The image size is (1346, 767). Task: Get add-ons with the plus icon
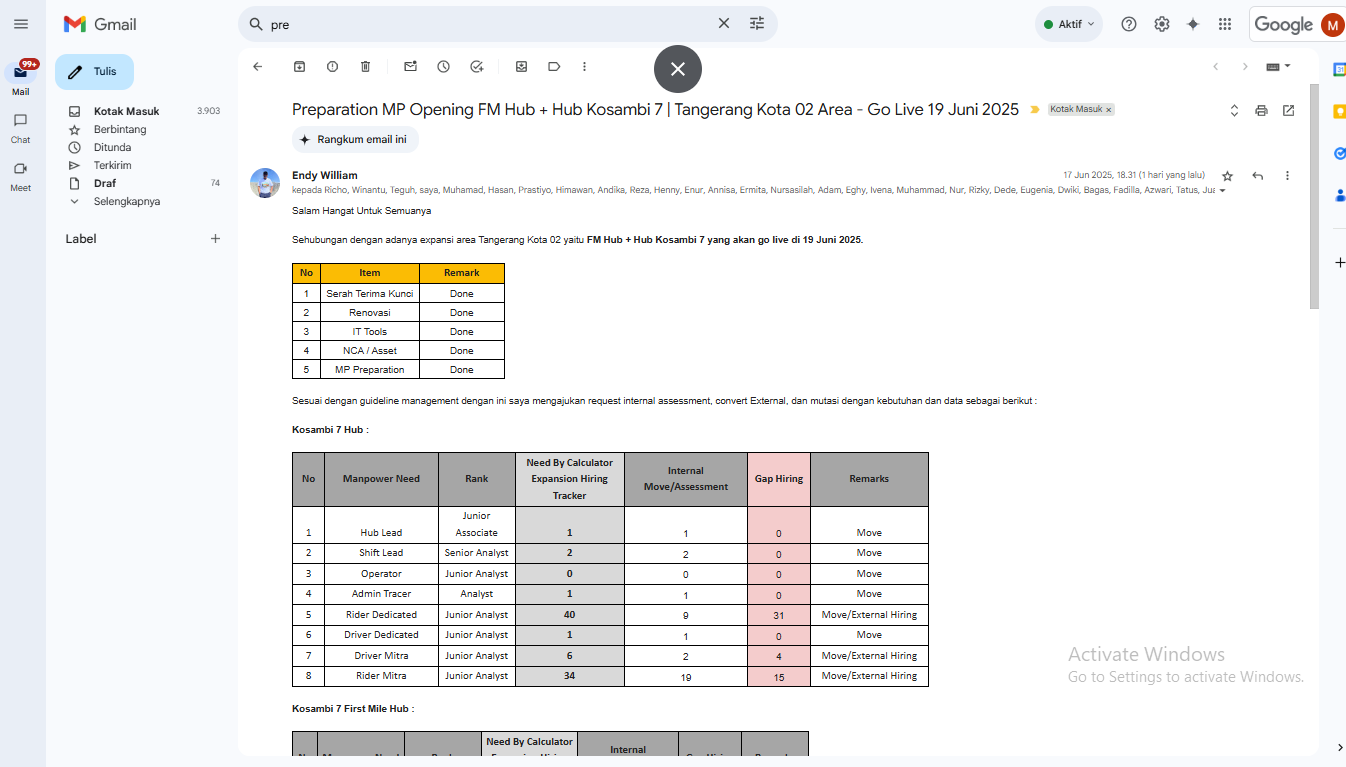1340,262
